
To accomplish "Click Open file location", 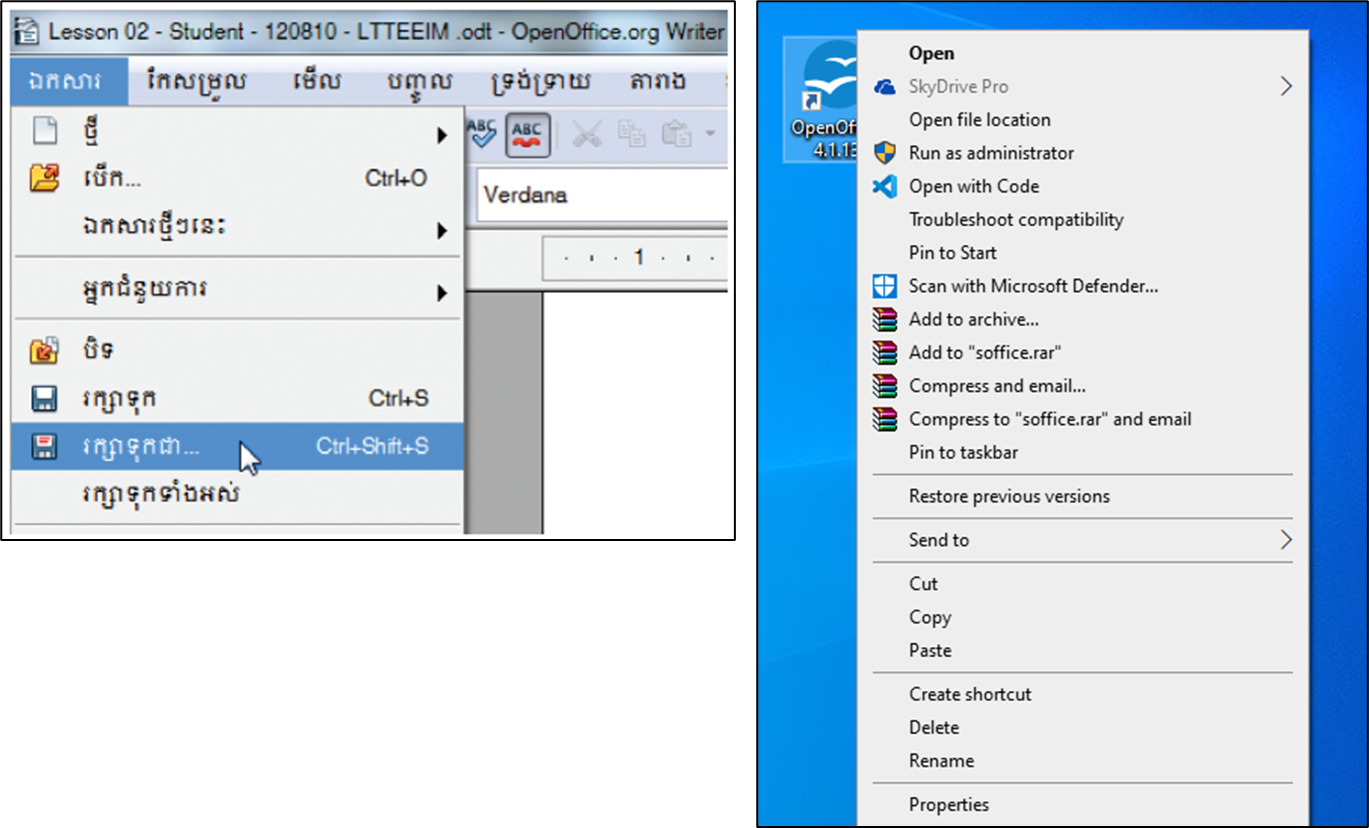I will [x=979, y=120].
